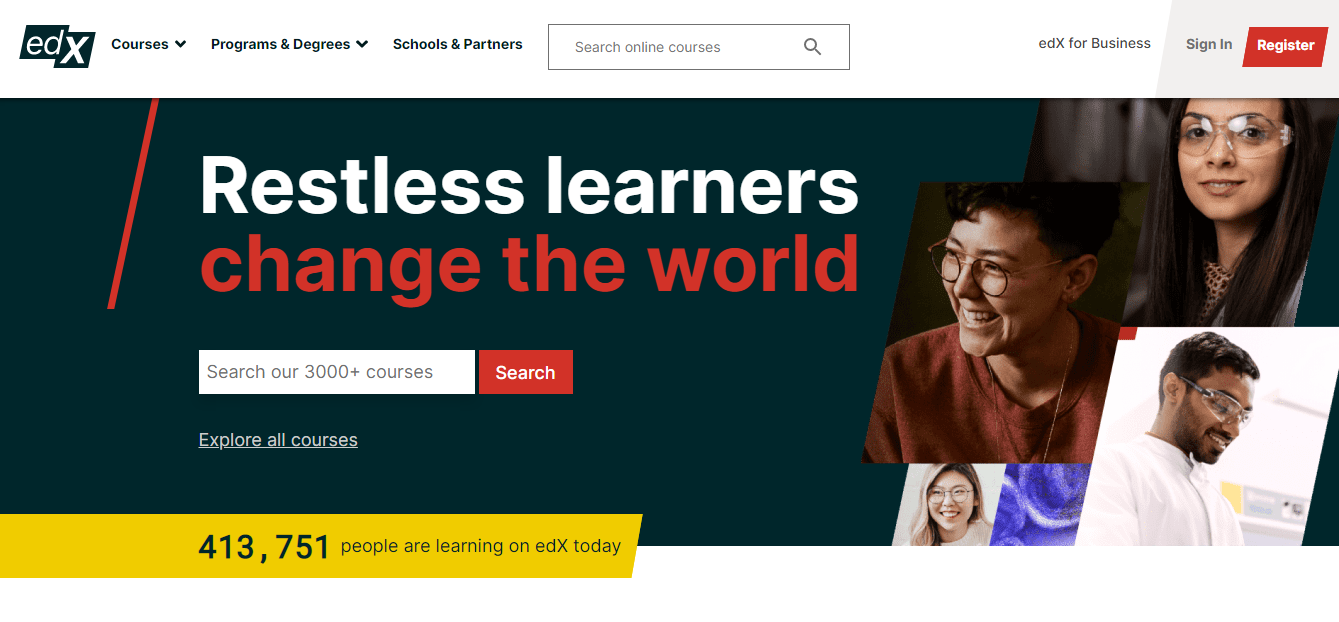Viewport: 1339px width, 622px height.
Task: Click the red Search button
Action: (526, 372)
